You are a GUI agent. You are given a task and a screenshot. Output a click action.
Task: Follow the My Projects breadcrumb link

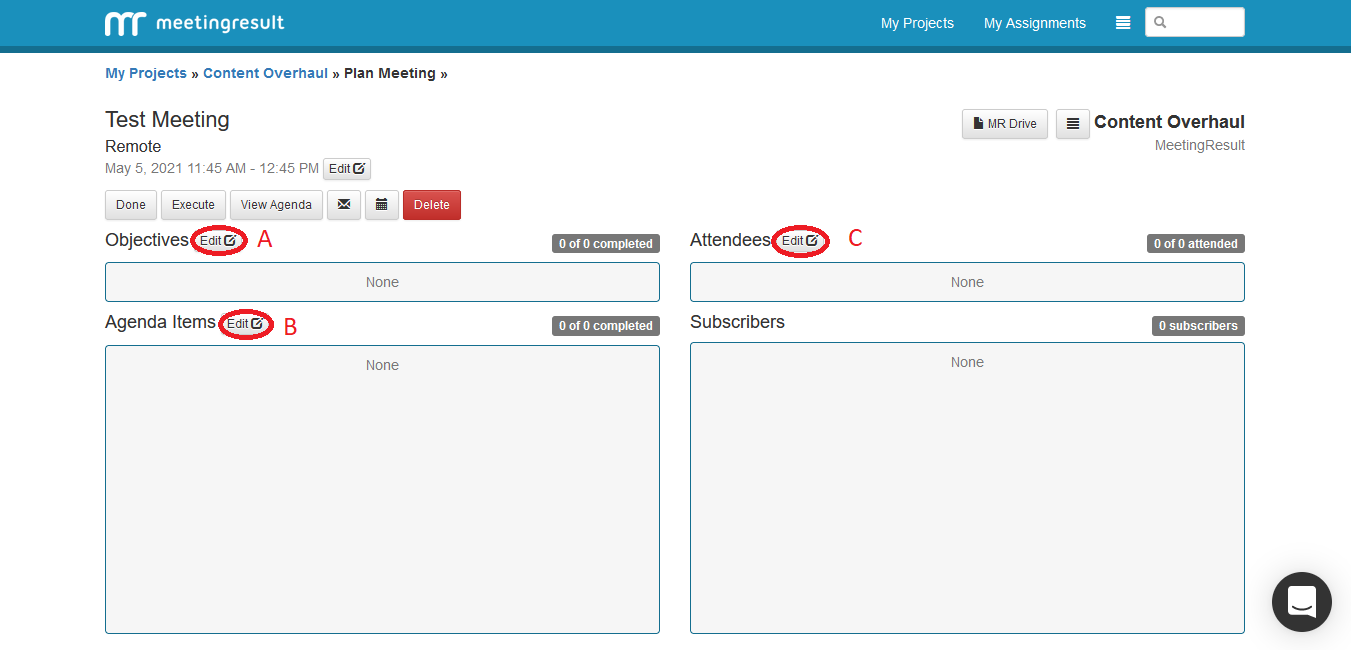[146, 74]
